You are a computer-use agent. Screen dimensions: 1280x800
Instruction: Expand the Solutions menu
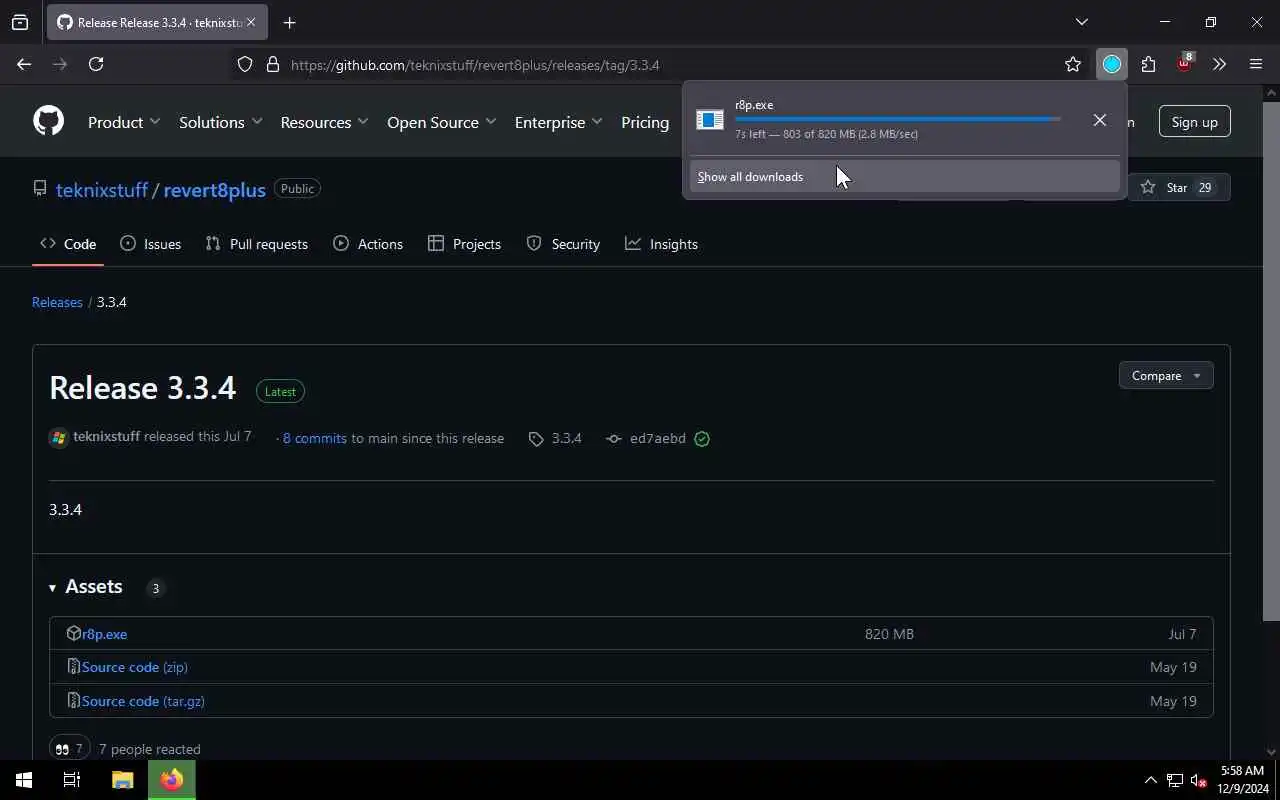point(221,122)
